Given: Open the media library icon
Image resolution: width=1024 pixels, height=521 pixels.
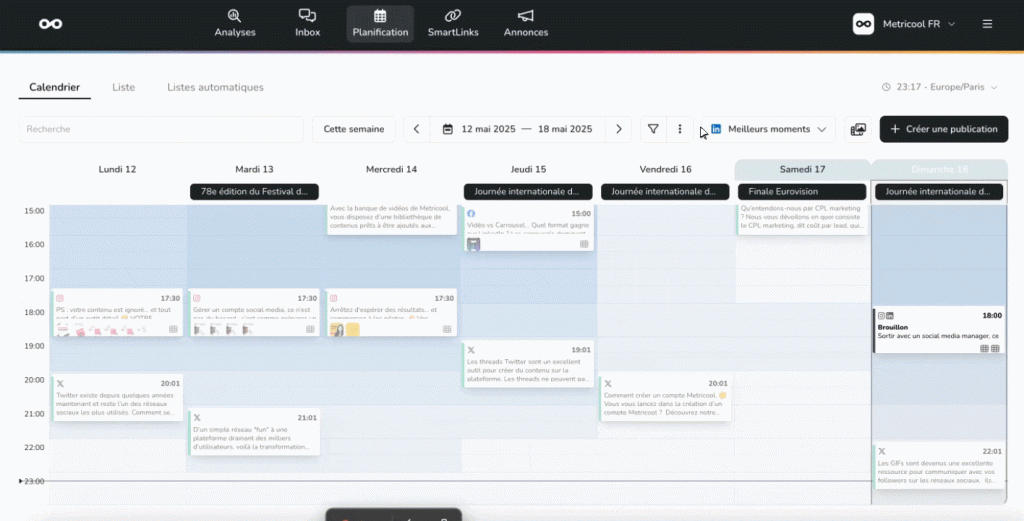Looking at the screenshot, I should point(858,129).
